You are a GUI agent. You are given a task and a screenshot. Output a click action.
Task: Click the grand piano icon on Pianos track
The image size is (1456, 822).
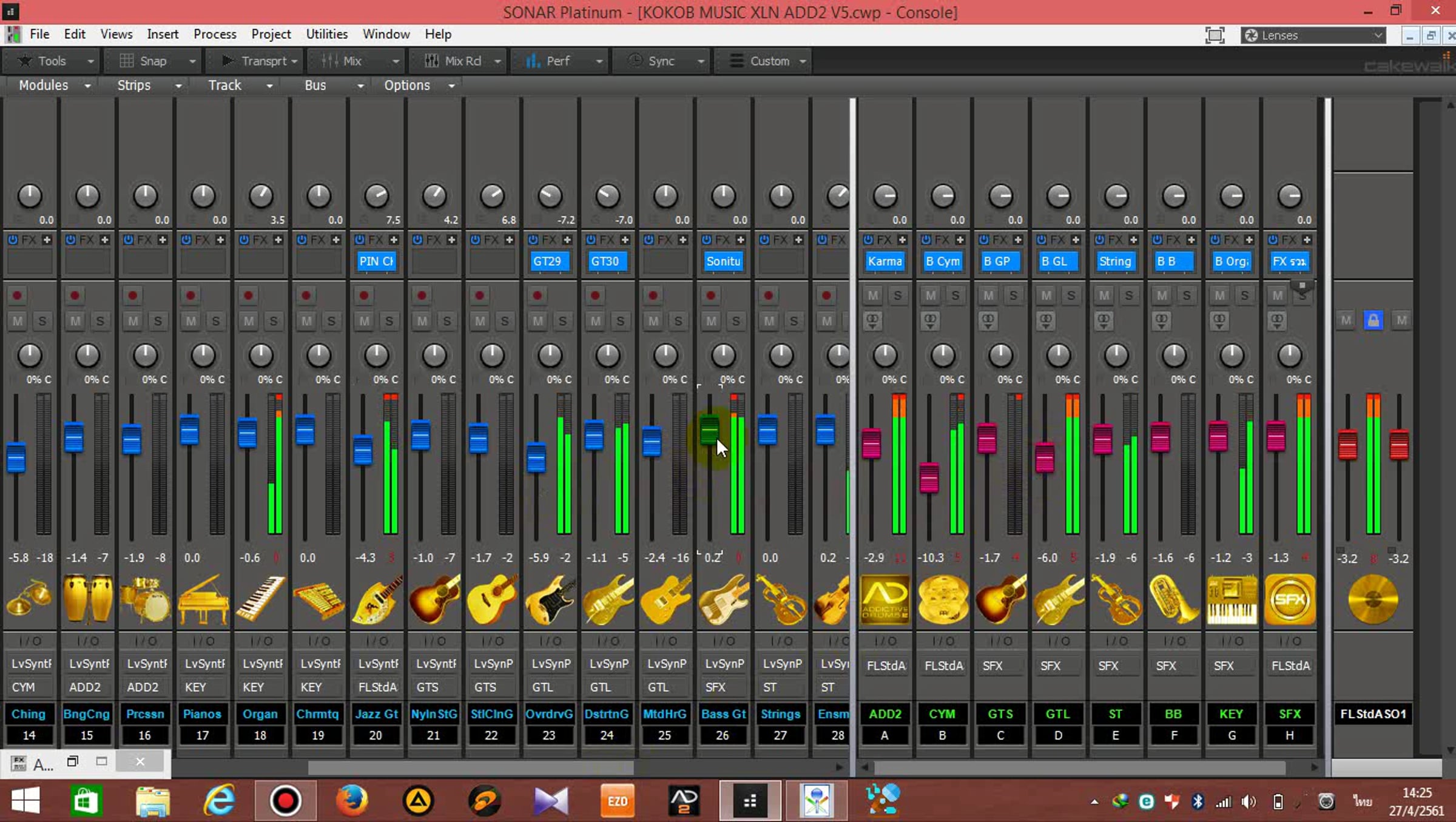[x=203, y=599]
